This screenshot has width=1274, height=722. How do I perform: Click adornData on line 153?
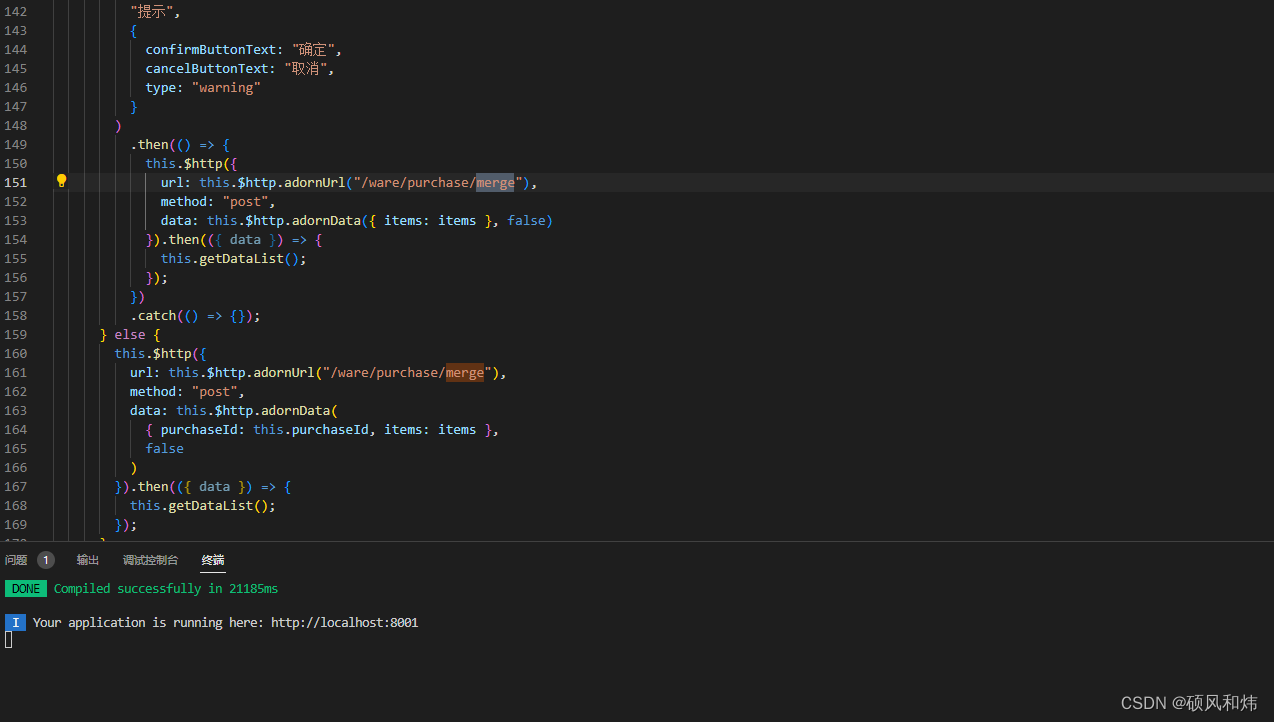[x=326, y=220]
